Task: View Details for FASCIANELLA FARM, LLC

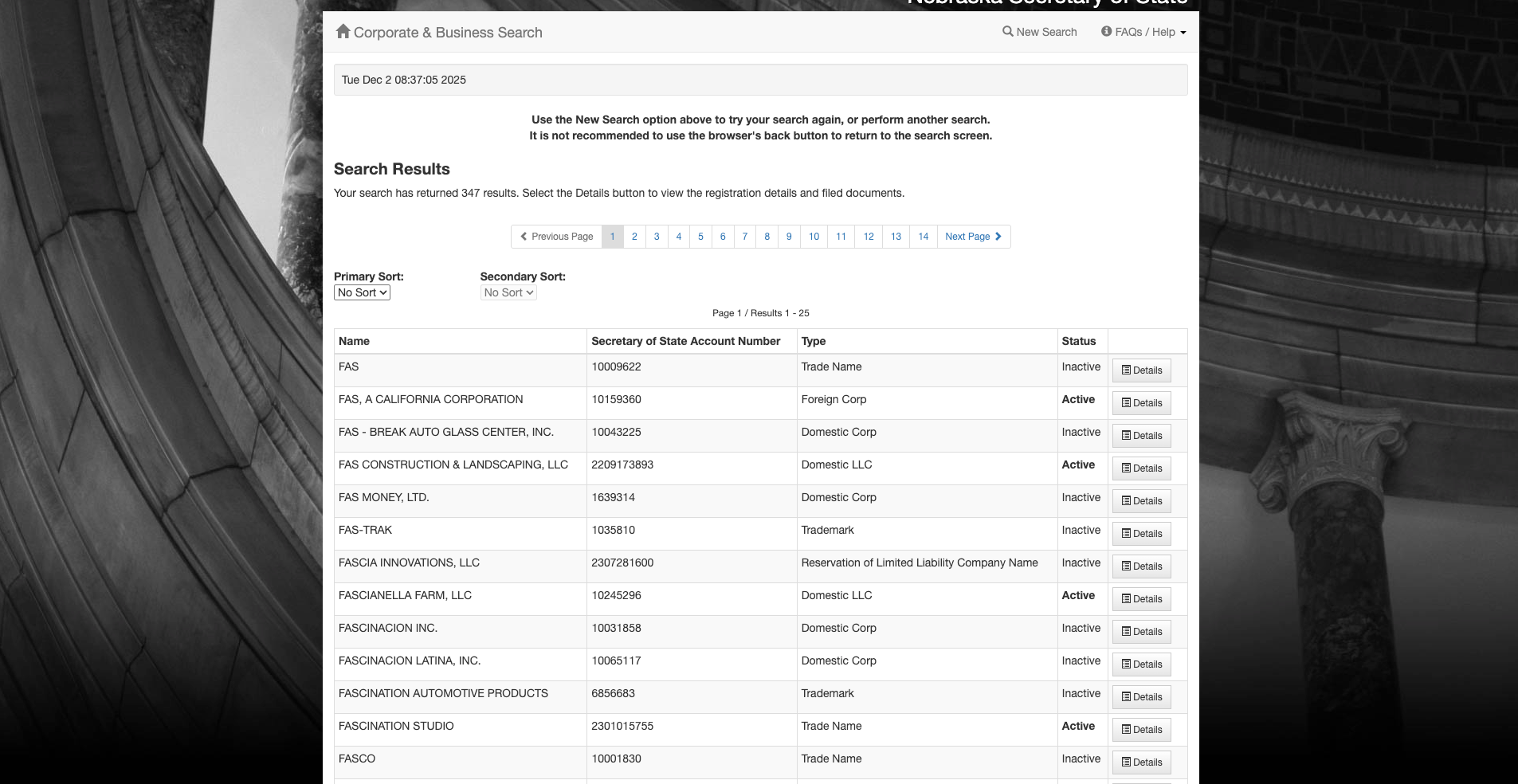Action: [1141, 599]
